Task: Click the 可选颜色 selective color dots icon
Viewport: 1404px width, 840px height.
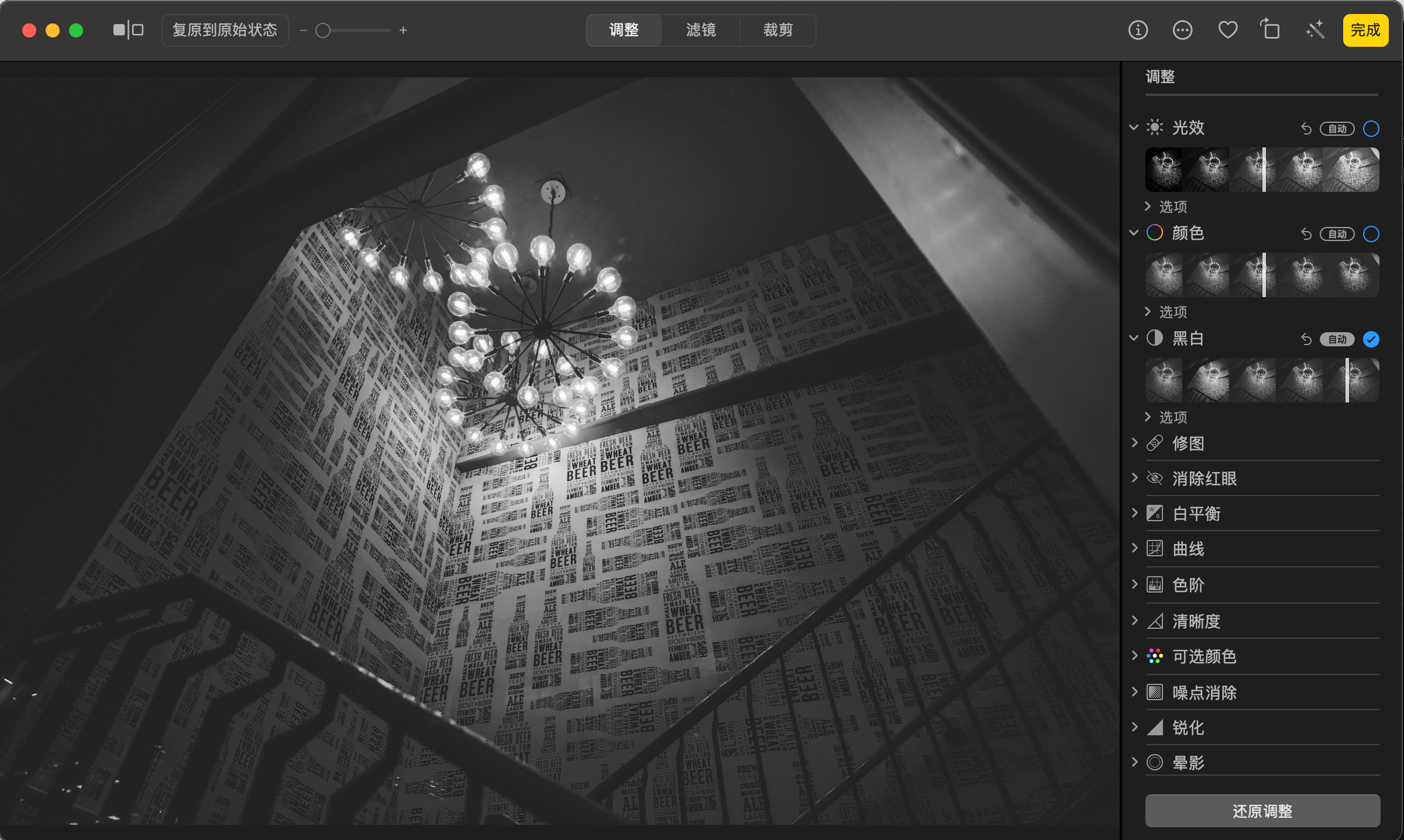Action: tap(1154, 656)
